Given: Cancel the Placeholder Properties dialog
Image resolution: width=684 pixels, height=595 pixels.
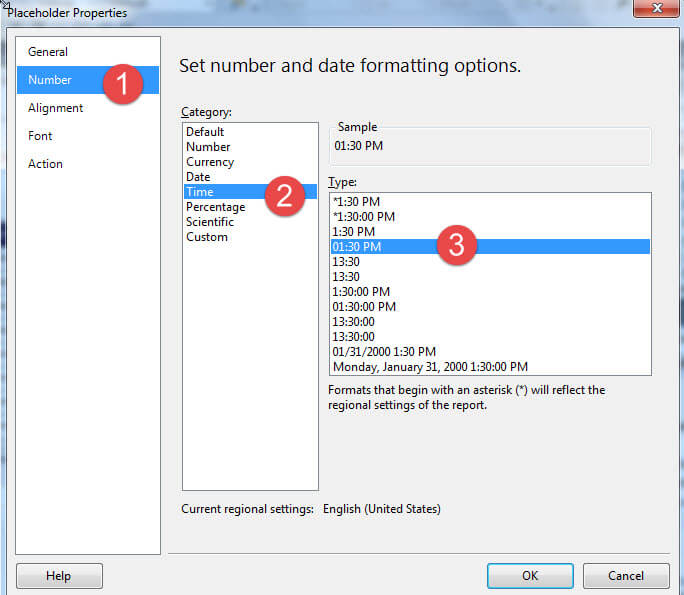Looking at the screenshot, I should 626,576.
